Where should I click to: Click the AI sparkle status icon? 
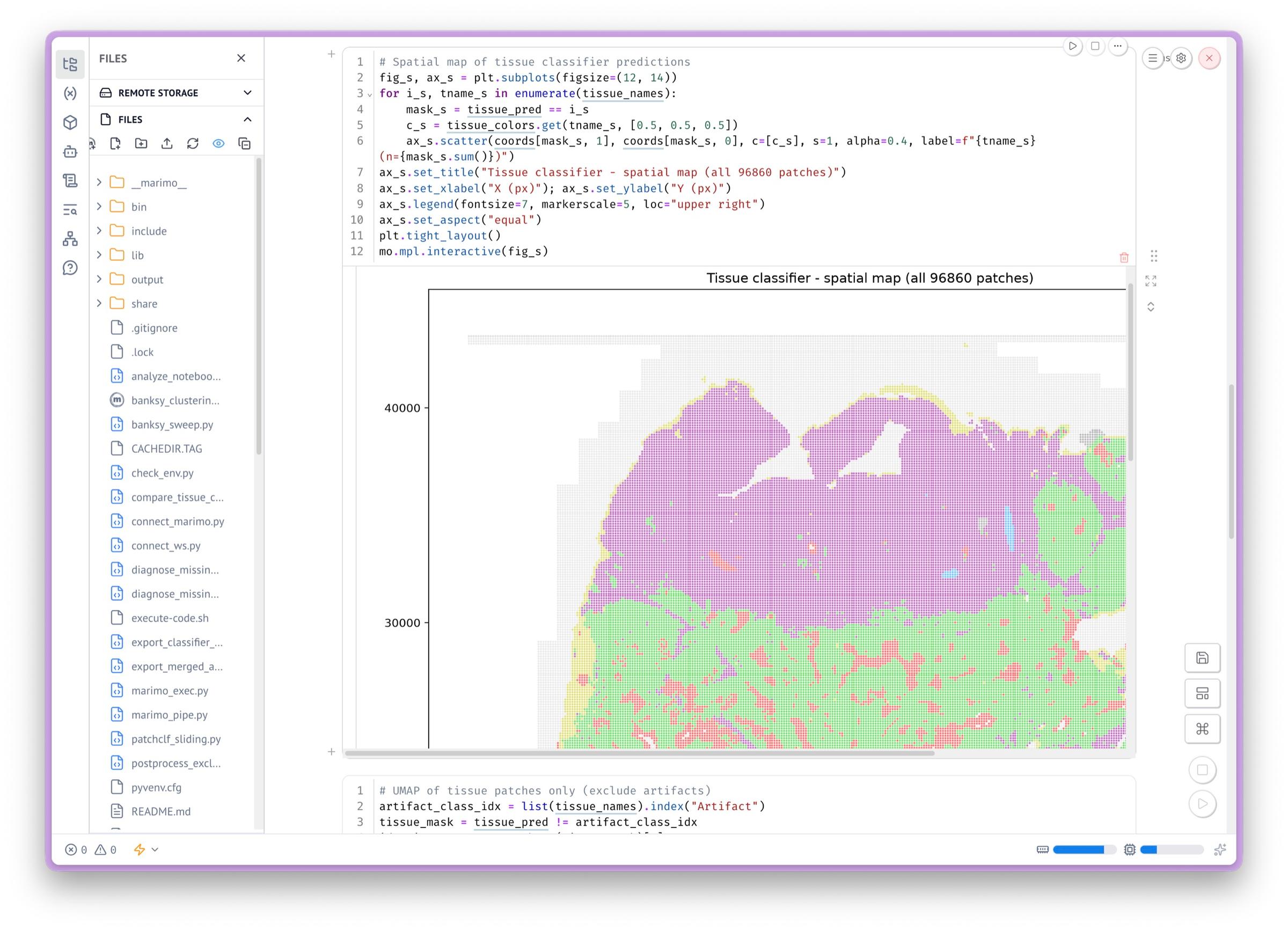(x=1219, y=850)
